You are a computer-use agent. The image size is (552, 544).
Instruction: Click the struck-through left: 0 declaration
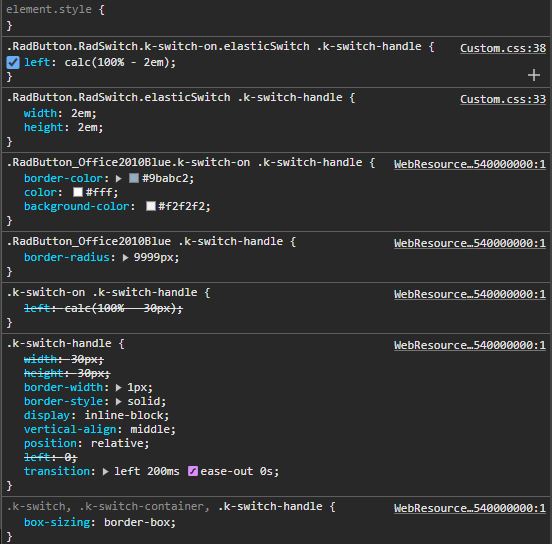[50, 457]
